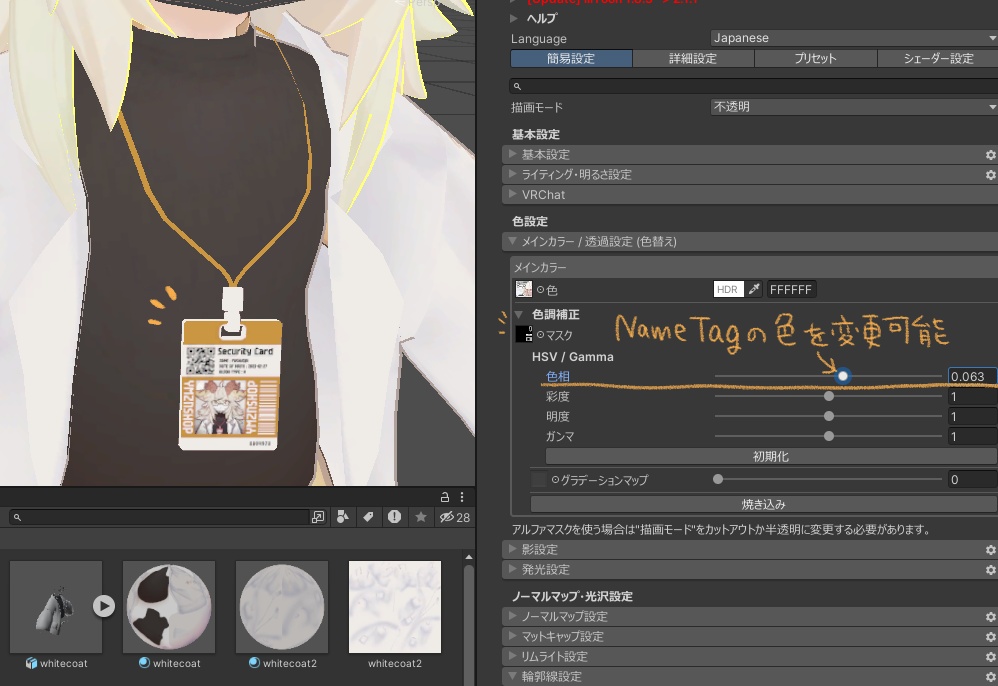Screen dimensions: 998x686
Task: Expand the VRChat foldout
Action: [x=512, y=194]
